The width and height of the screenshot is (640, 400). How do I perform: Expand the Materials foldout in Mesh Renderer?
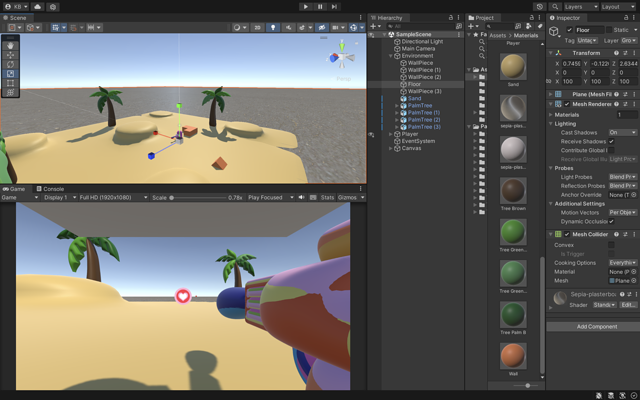click(551, 115)
